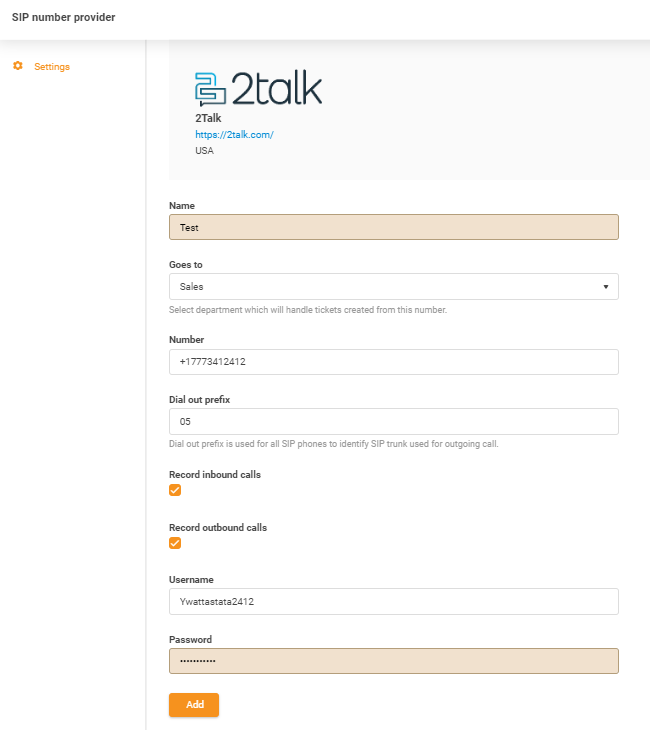
Task: Click the SIP number provider page title
Action: [63, 18]
